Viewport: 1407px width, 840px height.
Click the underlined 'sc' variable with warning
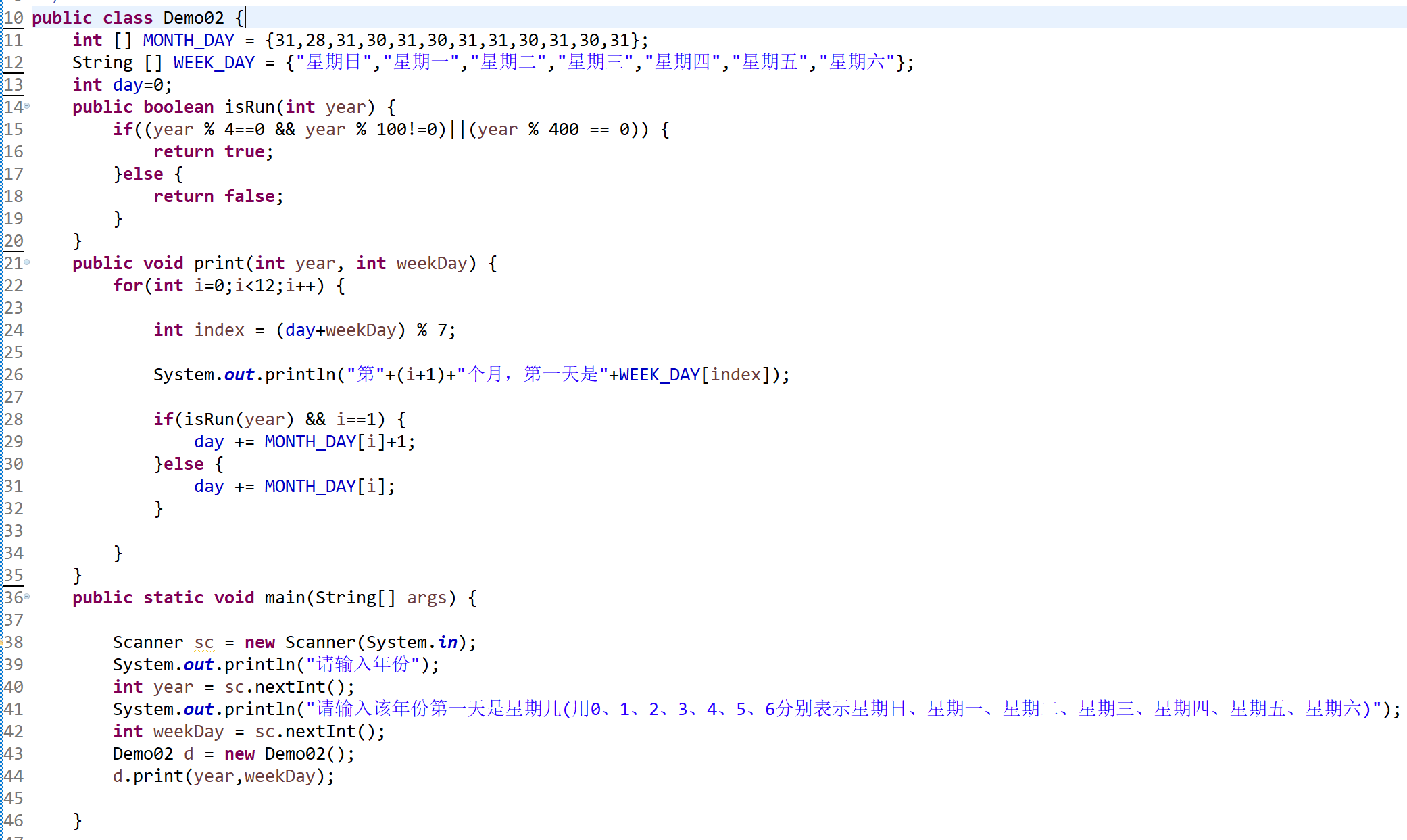point(203,643)
